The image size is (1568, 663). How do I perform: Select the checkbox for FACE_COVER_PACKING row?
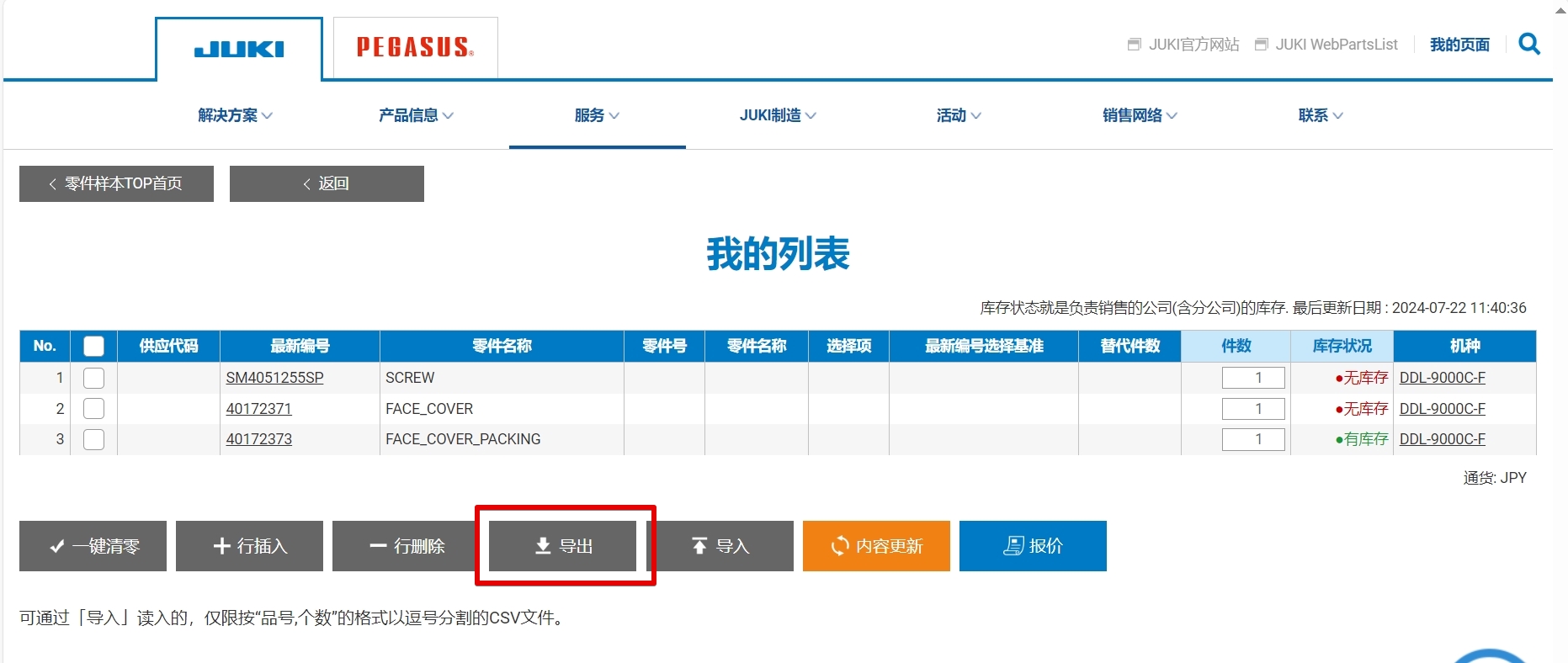[x=93, y=439]
